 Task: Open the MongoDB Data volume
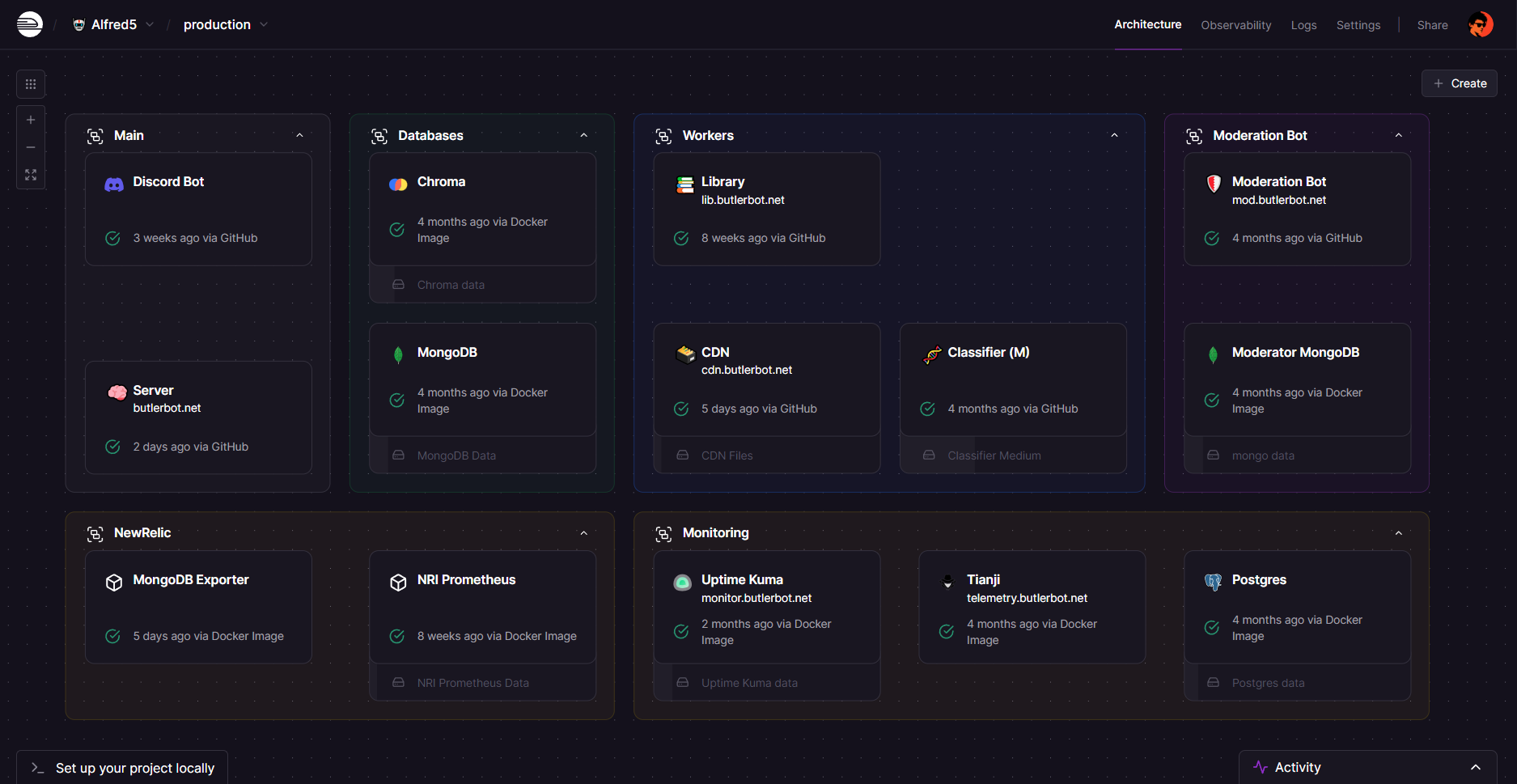483,456
